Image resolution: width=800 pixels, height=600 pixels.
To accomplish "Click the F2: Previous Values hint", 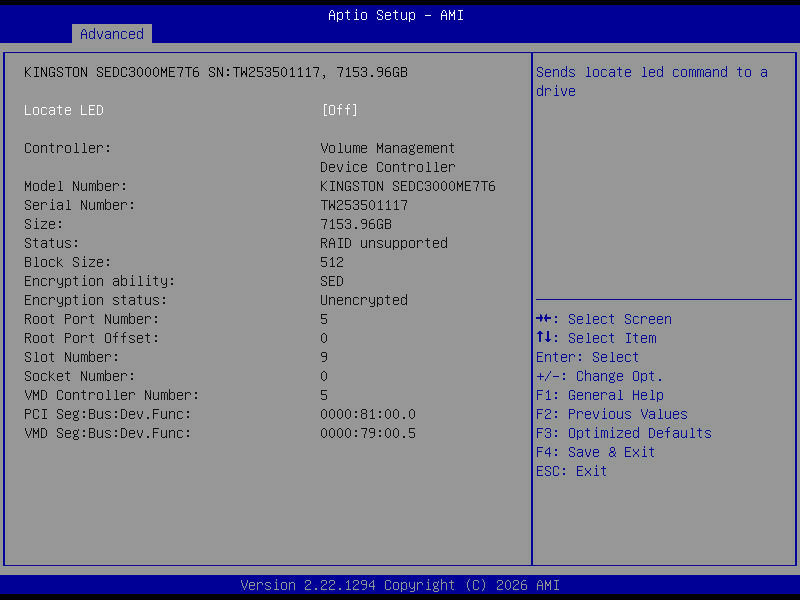I will click(612, 414).
